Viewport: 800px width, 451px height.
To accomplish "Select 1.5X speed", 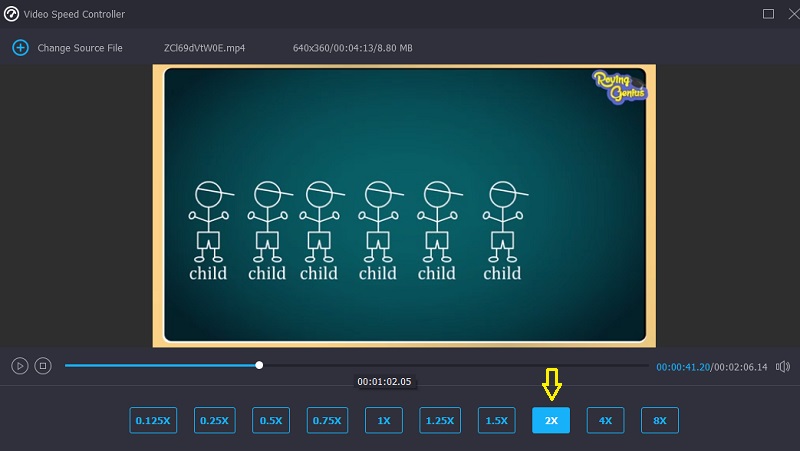I will point(497,421).
